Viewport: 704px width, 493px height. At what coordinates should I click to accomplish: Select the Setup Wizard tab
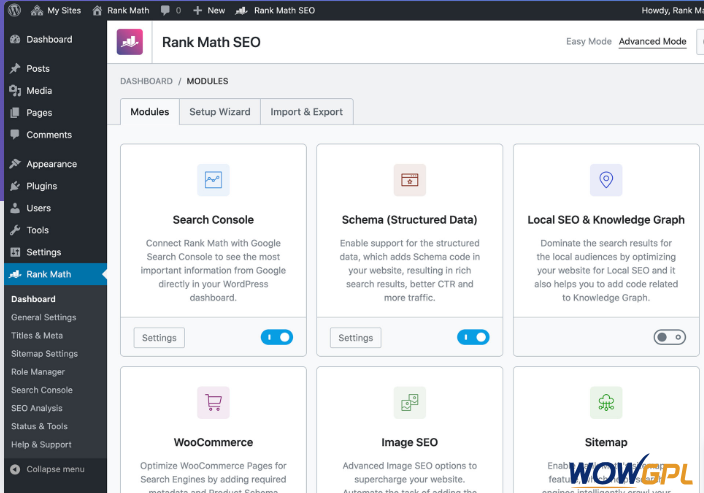point(220,111)
